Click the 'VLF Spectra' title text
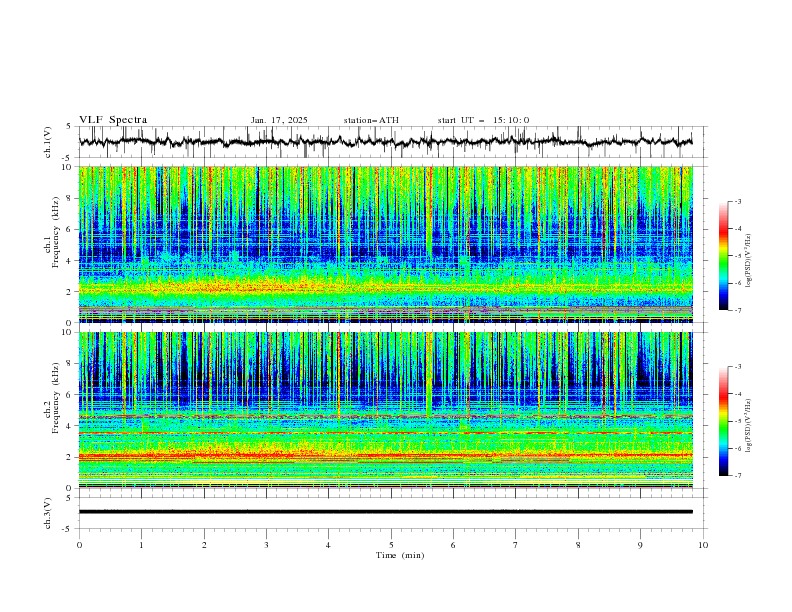792x612 pixels. (113, 120)
